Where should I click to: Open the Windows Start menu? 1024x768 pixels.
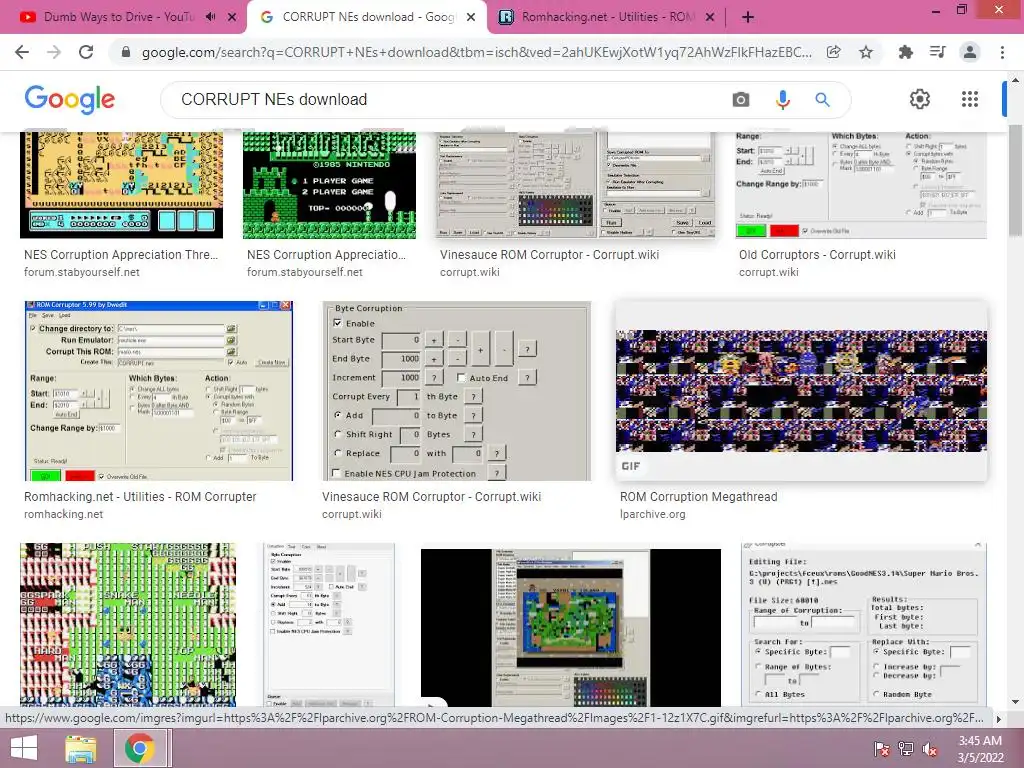(24, 748)
